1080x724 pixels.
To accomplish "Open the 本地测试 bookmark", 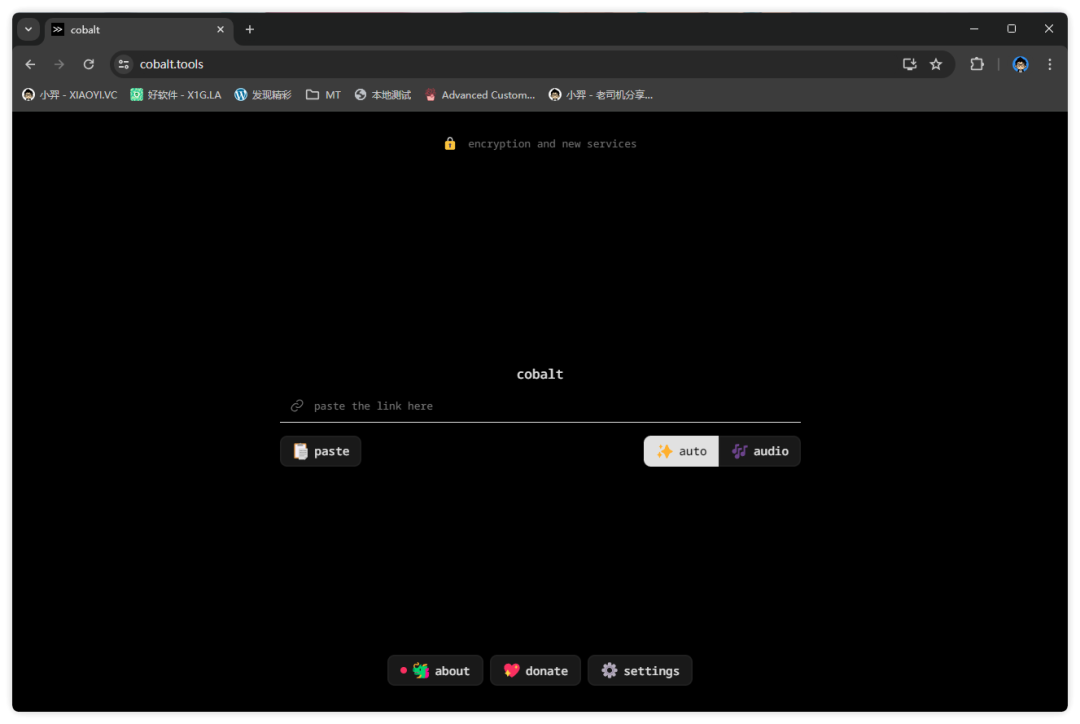I will pos(383,95).
